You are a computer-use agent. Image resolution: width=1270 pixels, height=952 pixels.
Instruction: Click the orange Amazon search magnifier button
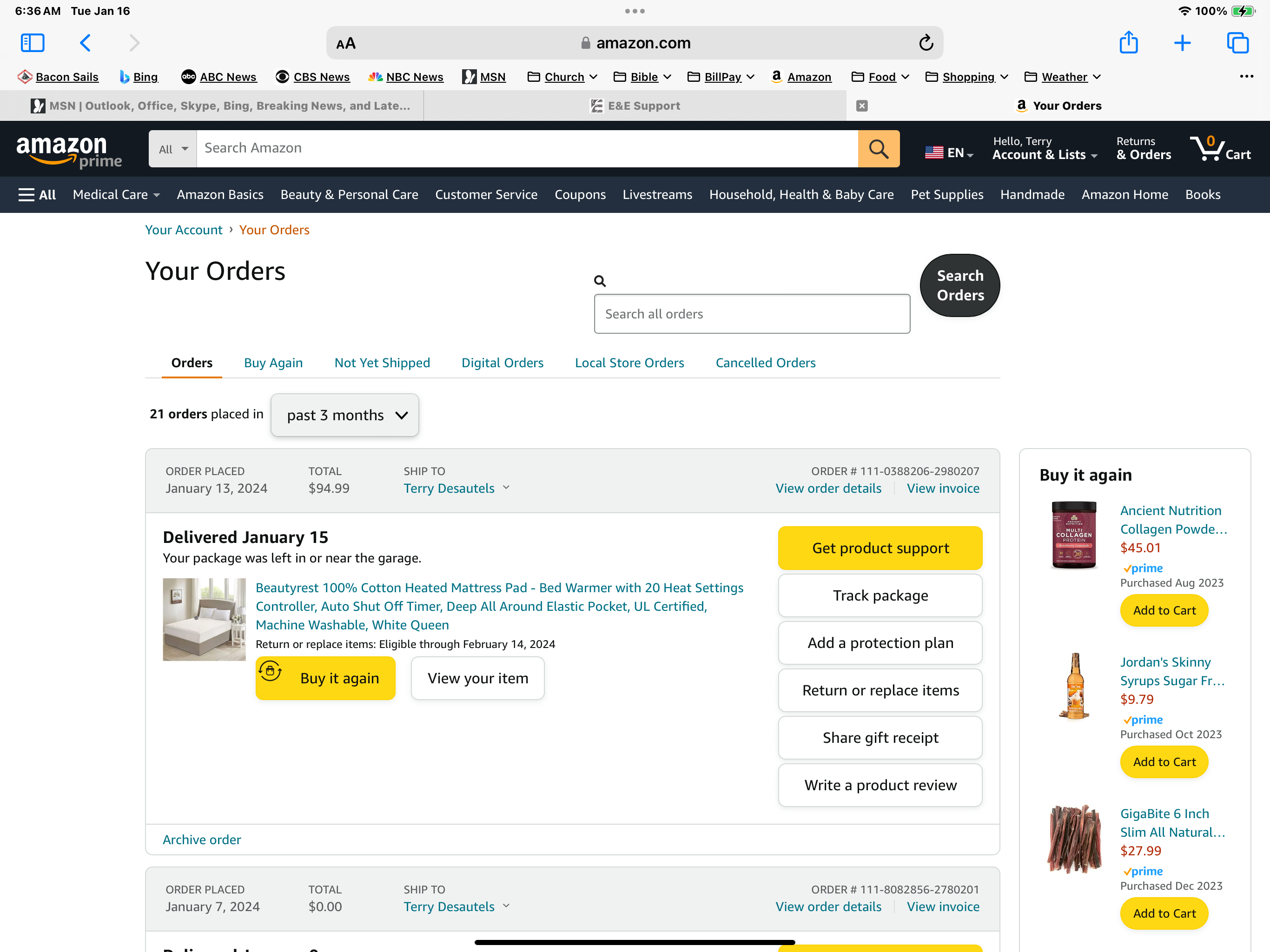[x=879, y=149]
